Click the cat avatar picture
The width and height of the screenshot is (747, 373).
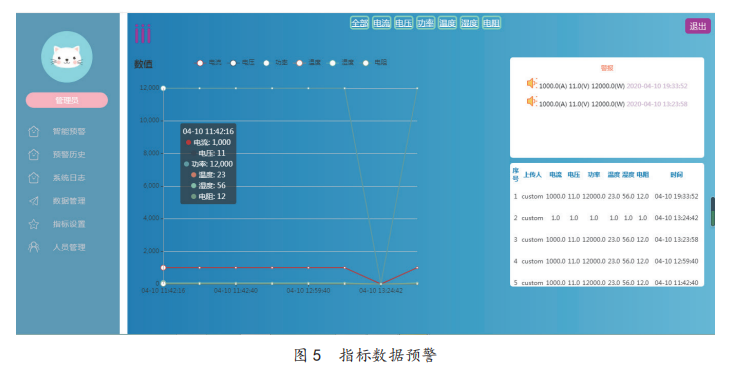pyautogui.click(x=67, y=57)
